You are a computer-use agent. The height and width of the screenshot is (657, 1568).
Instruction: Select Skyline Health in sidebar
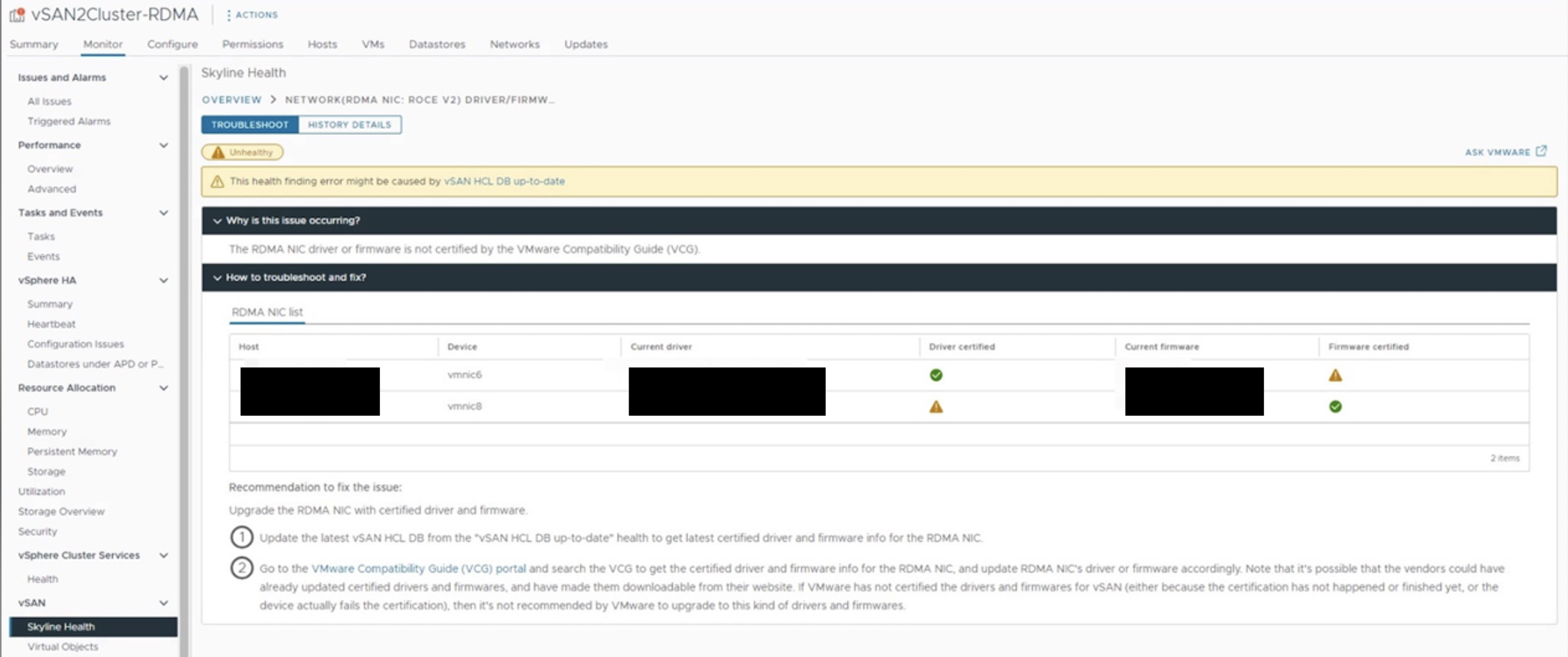(93, 627)
